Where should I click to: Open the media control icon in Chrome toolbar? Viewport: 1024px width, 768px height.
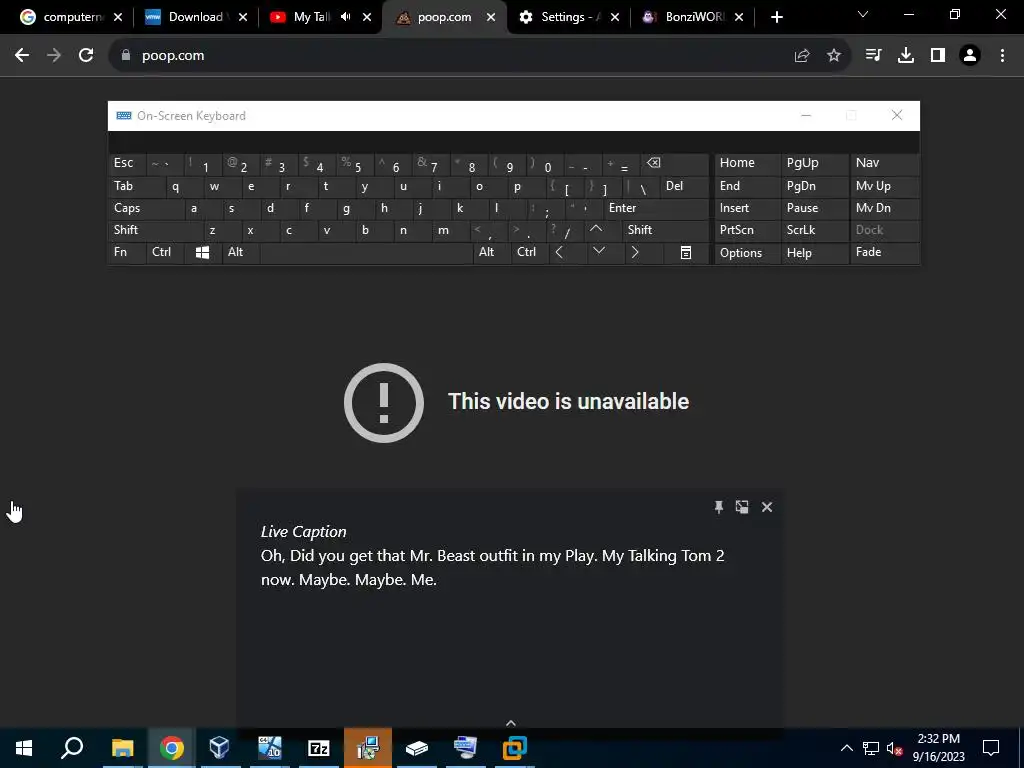pos(873,56)
